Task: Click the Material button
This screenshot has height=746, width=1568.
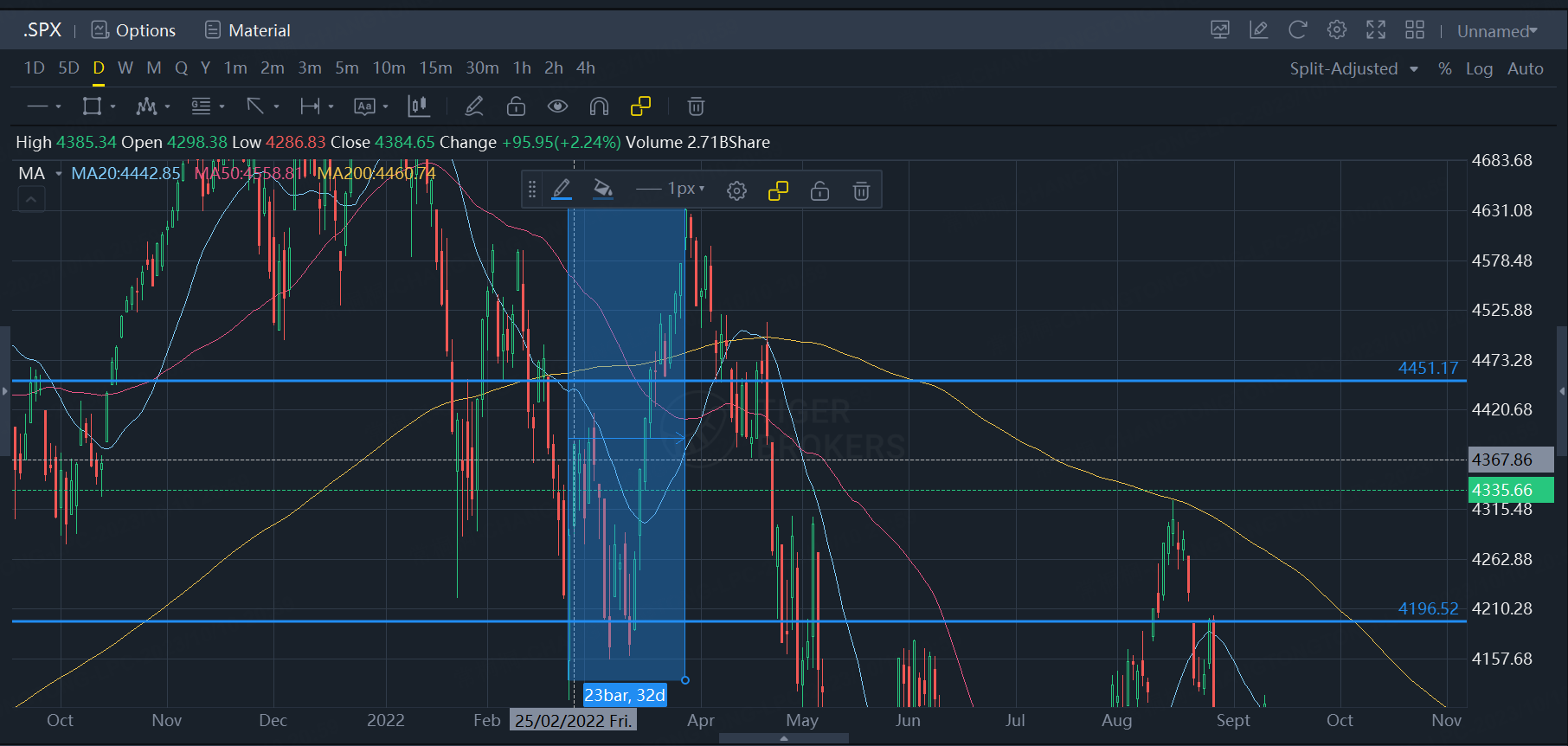Action: (x=247, y=30)
